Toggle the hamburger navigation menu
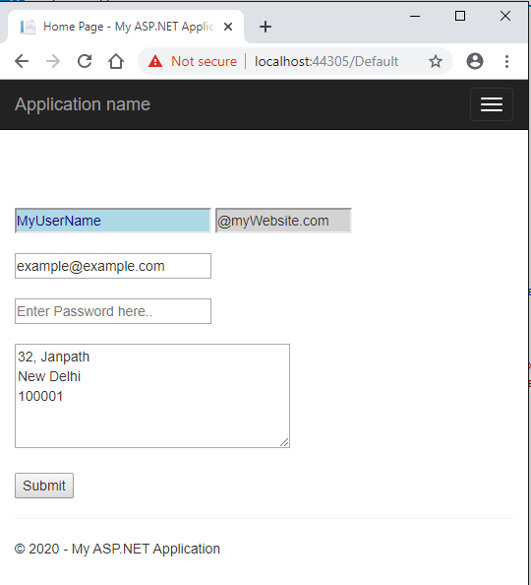531x585 pixels. point(491,104)
